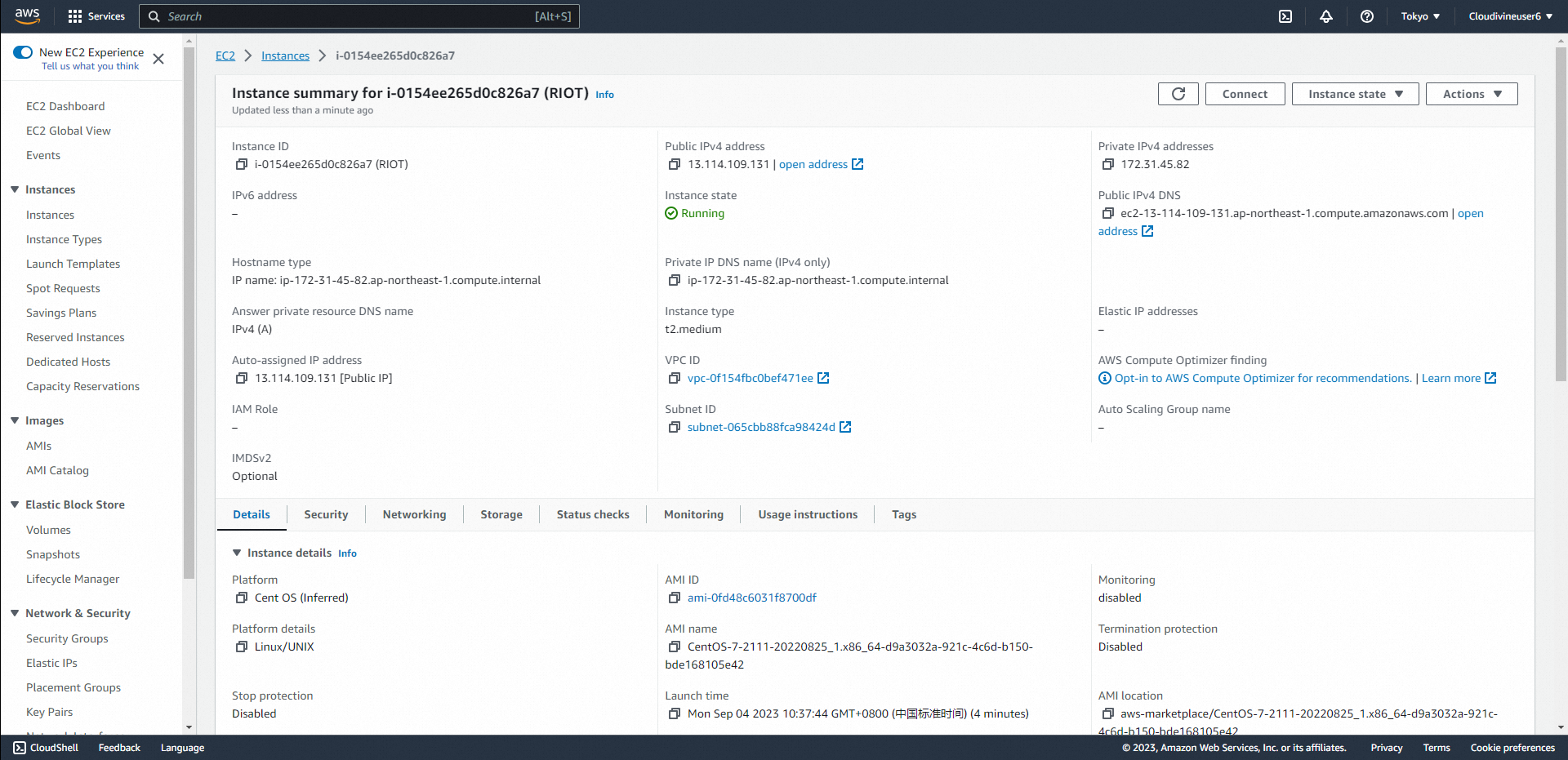Copy the public IPv4 address 13.114.109.131
The height and width of the screenshot is (760, 1568).
tap(675, 164)
